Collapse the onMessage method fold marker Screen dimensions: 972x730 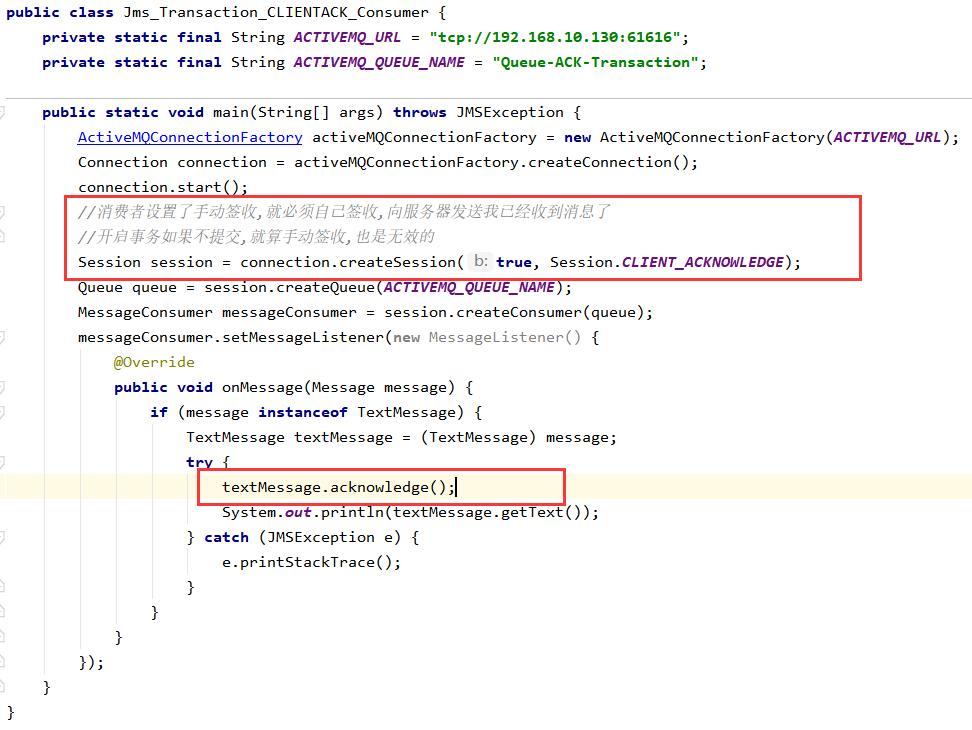point(3,387)
